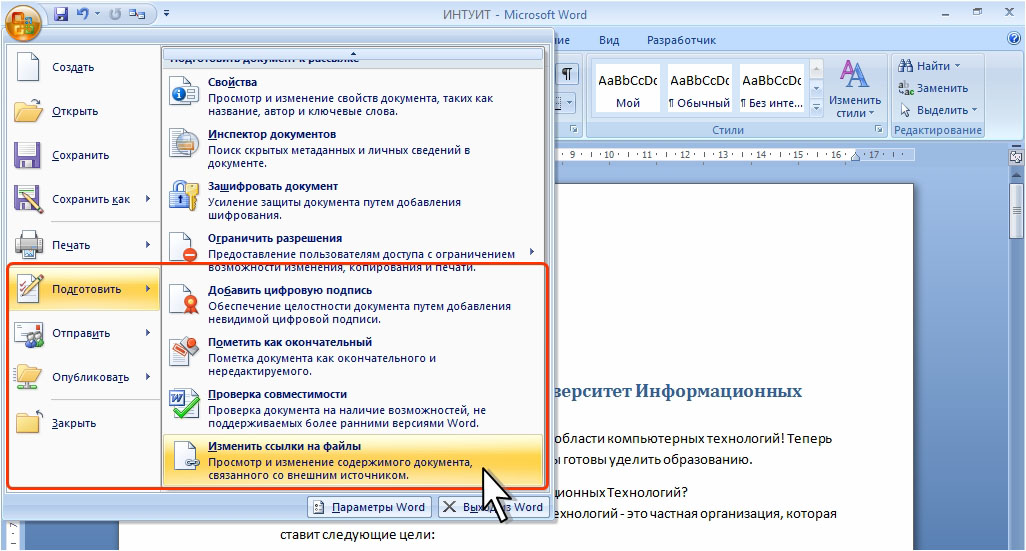Viewport: 1026px width, 551px height.
Task: Click the Save icon in Quick Access toolbar
Action: [61, 14]
